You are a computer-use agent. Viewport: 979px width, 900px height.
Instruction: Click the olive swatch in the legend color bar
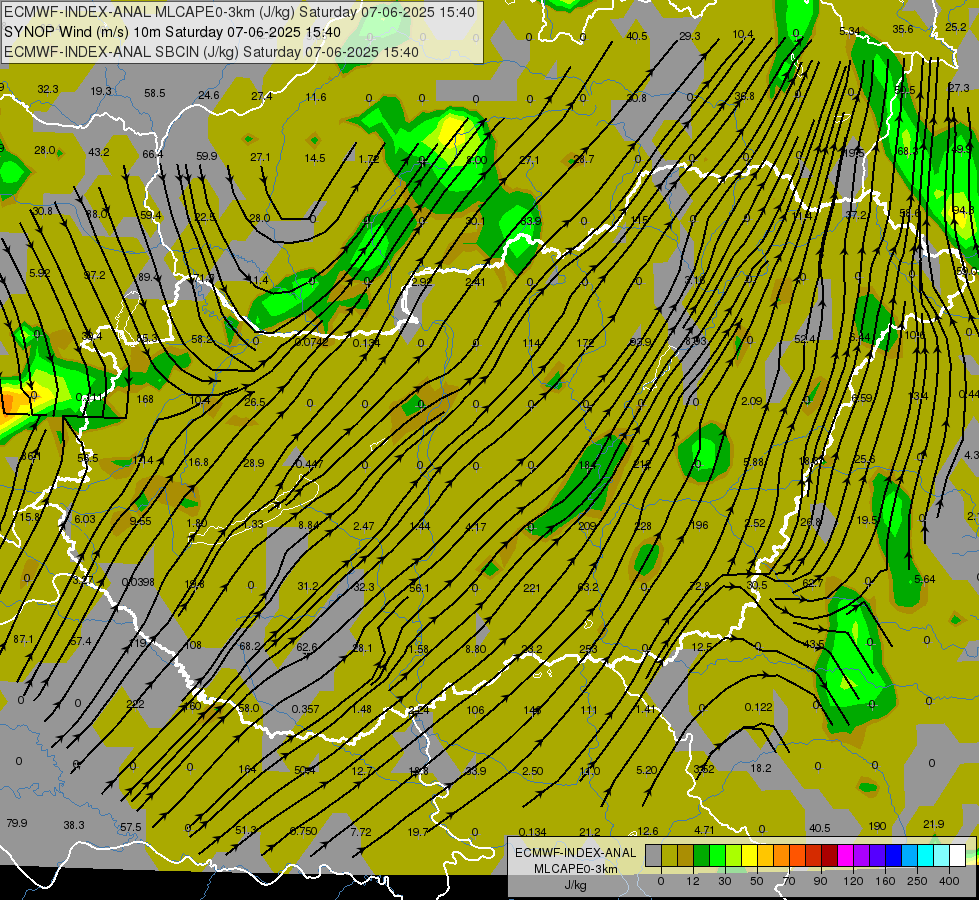pos(669,855)
